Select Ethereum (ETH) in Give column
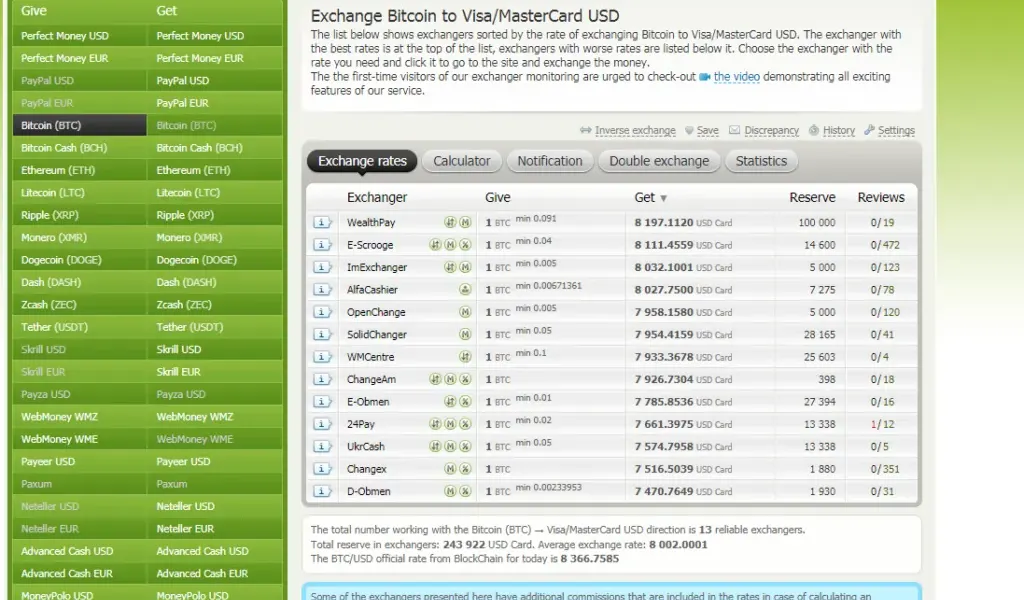Image resolution: width=1024 pixels, height=600 pixels. (80, 170)
